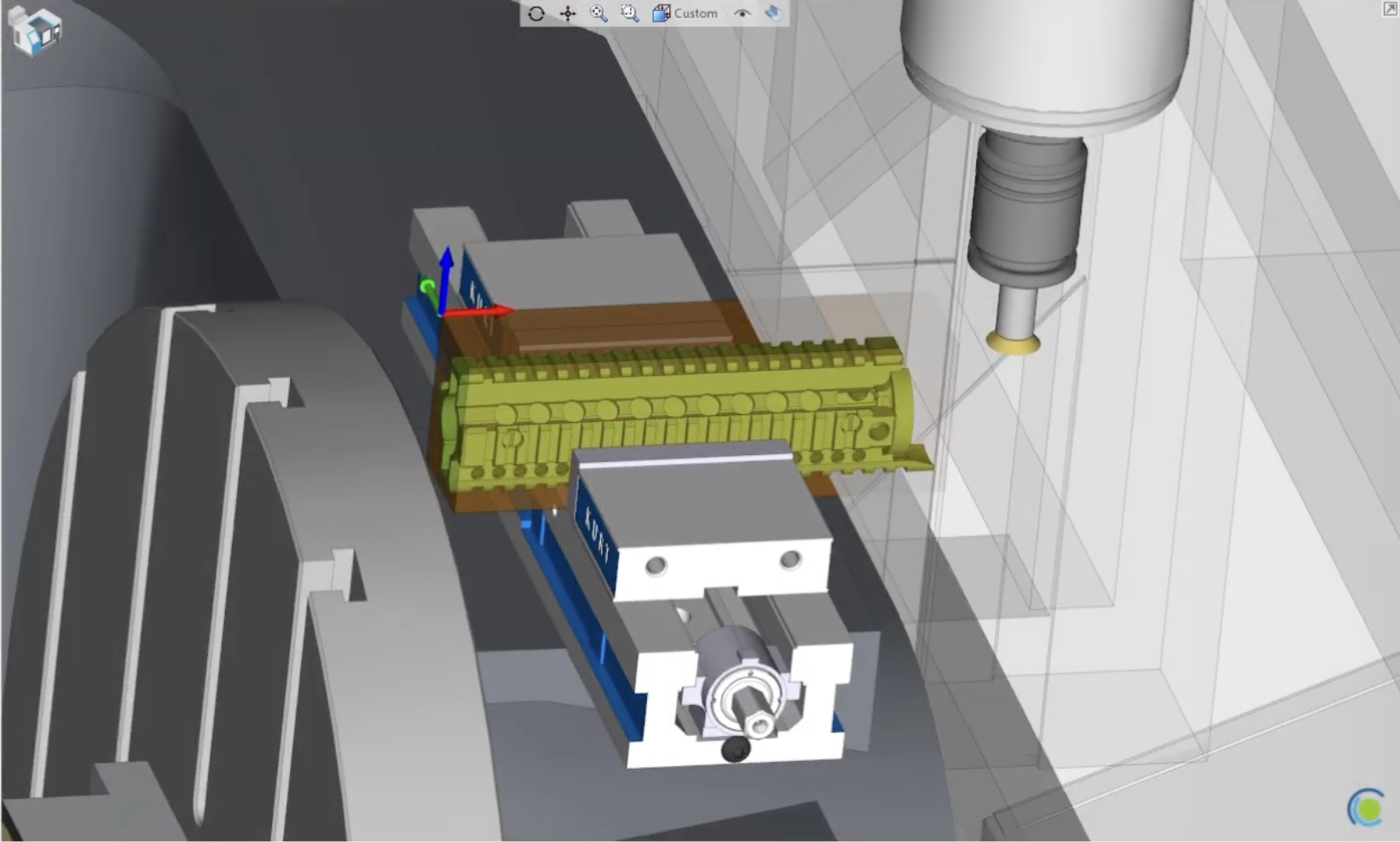Viewport: 1400px width, 842px height.
Task: Open the machine icon in top-left corner
Action: [x=34, y=31]
